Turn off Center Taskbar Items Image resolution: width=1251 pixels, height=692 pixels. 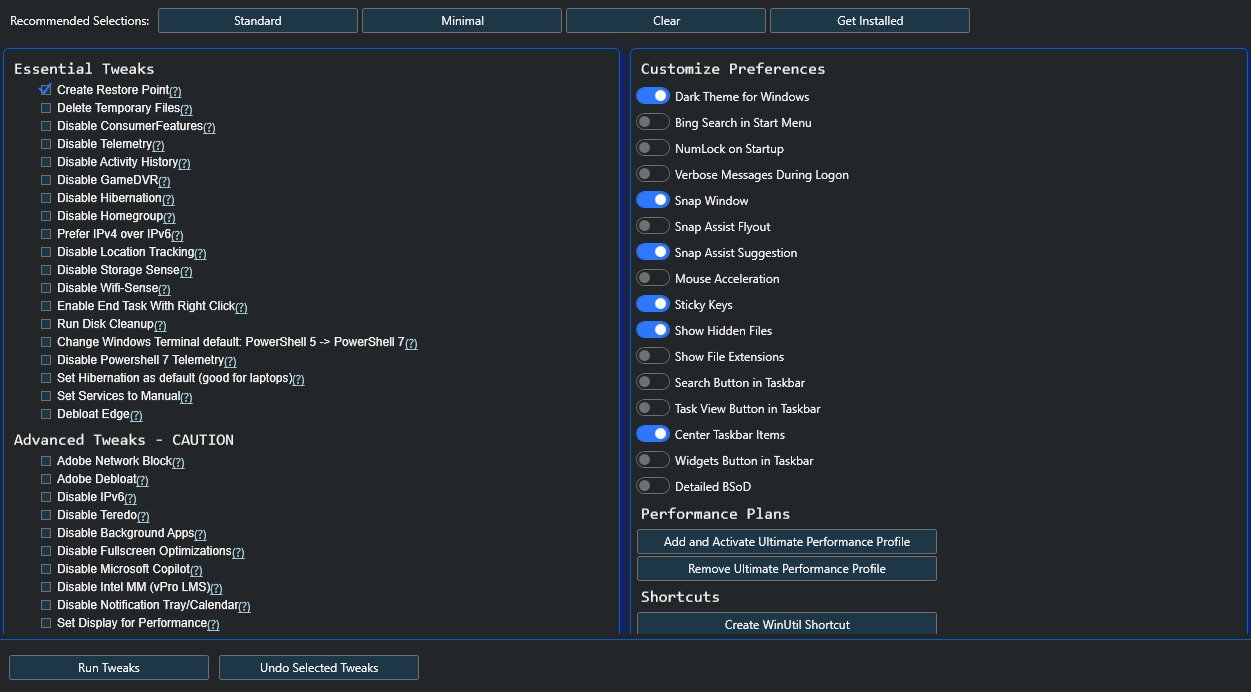coord(653,434)
